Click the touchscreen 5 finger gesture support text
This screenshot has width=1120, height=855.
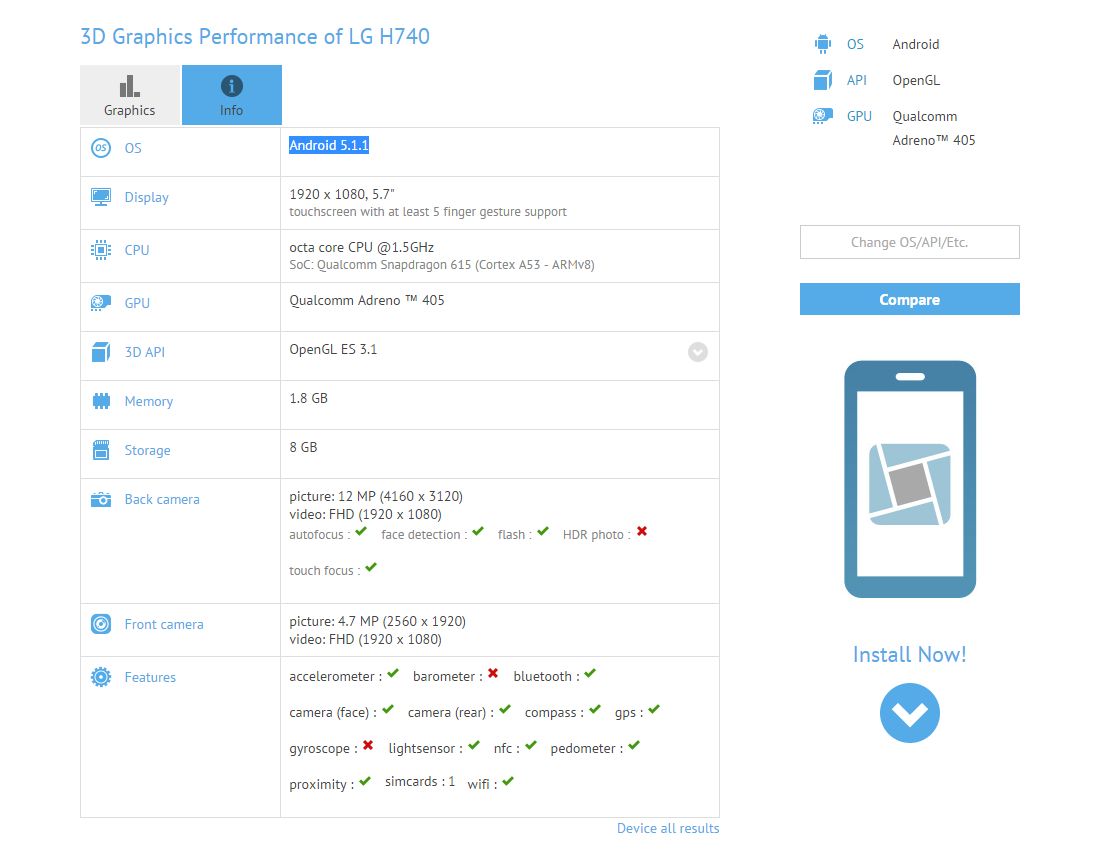click(428, 212)
